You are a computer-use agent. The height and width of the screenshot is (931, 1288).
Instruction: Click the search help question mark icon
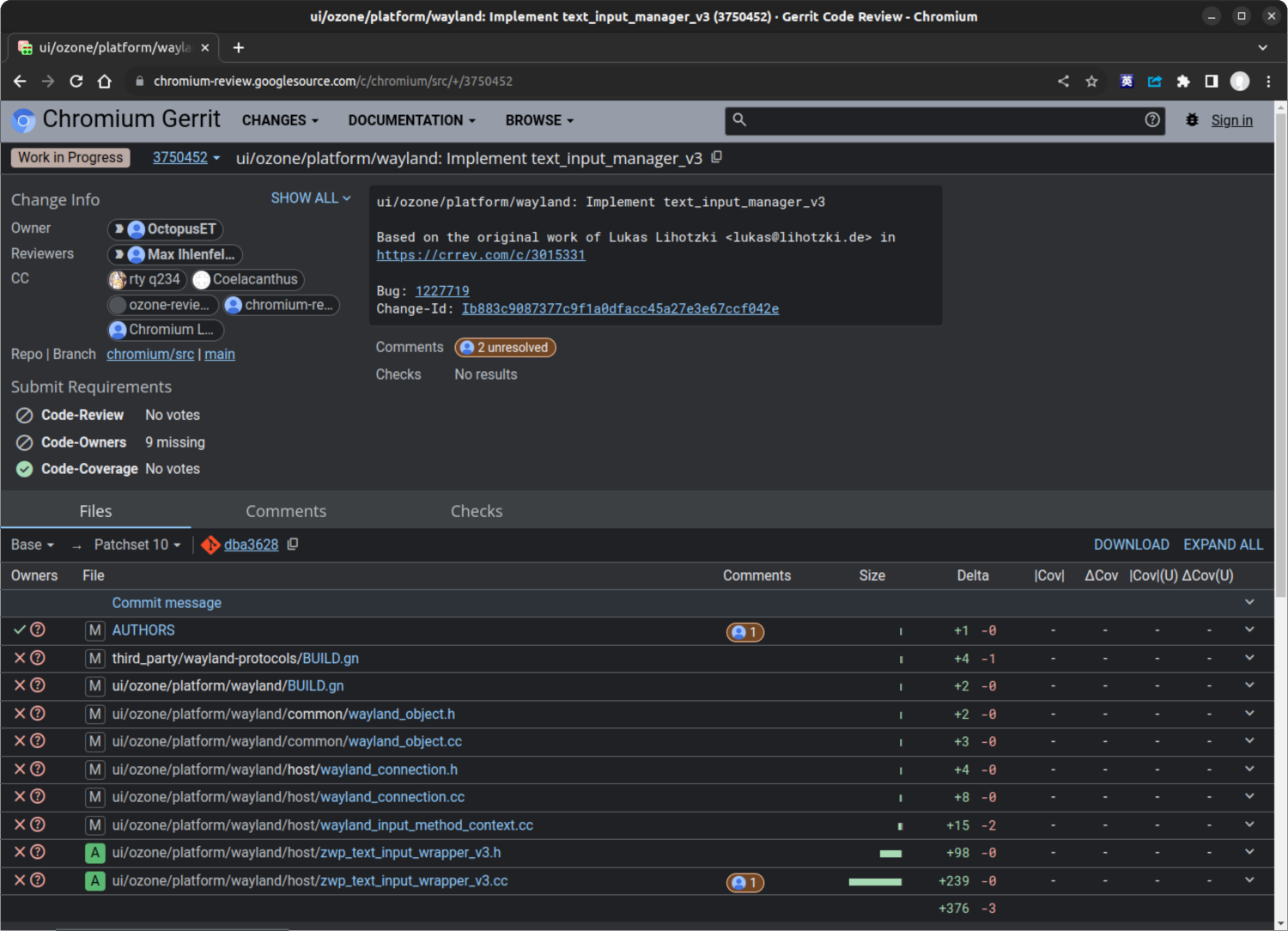[x=1152, y=120]
